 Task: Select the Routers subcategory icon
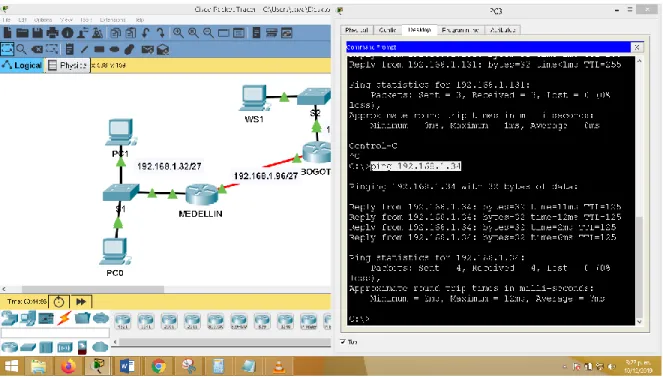[9, 347]
